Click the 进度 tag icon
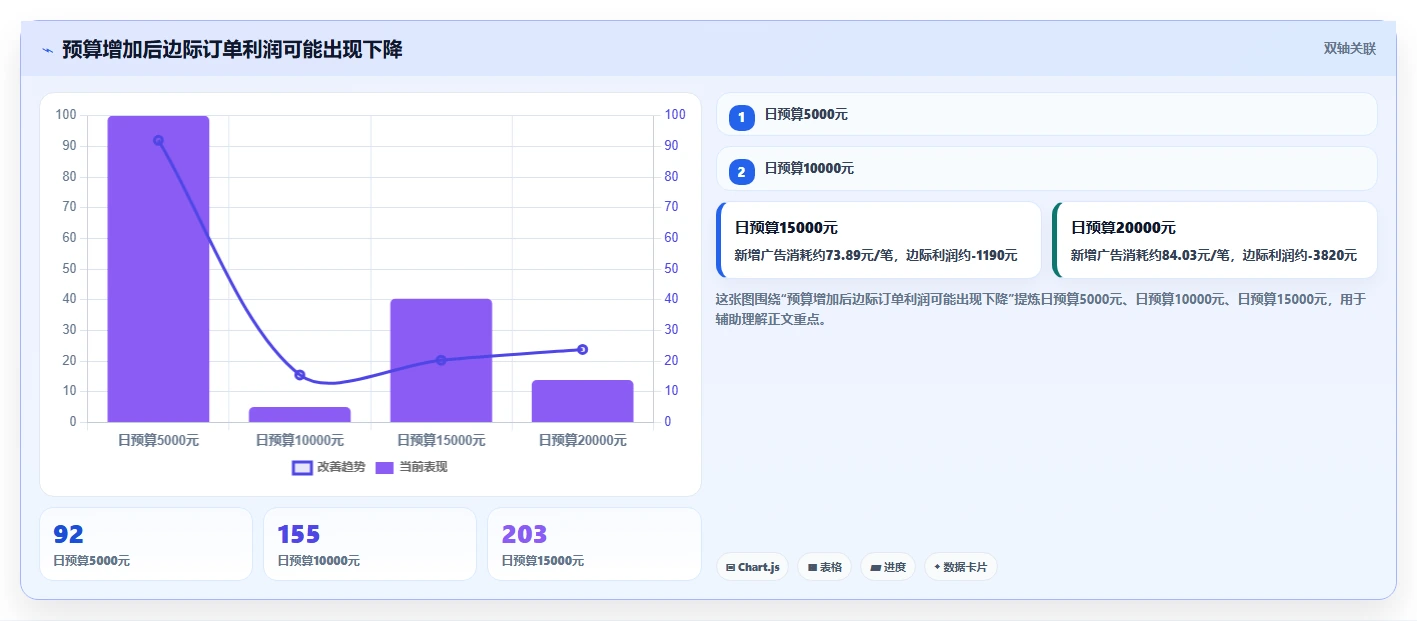Image resolution: width=1417 pixels, height=621 pixels. (876, 567)
